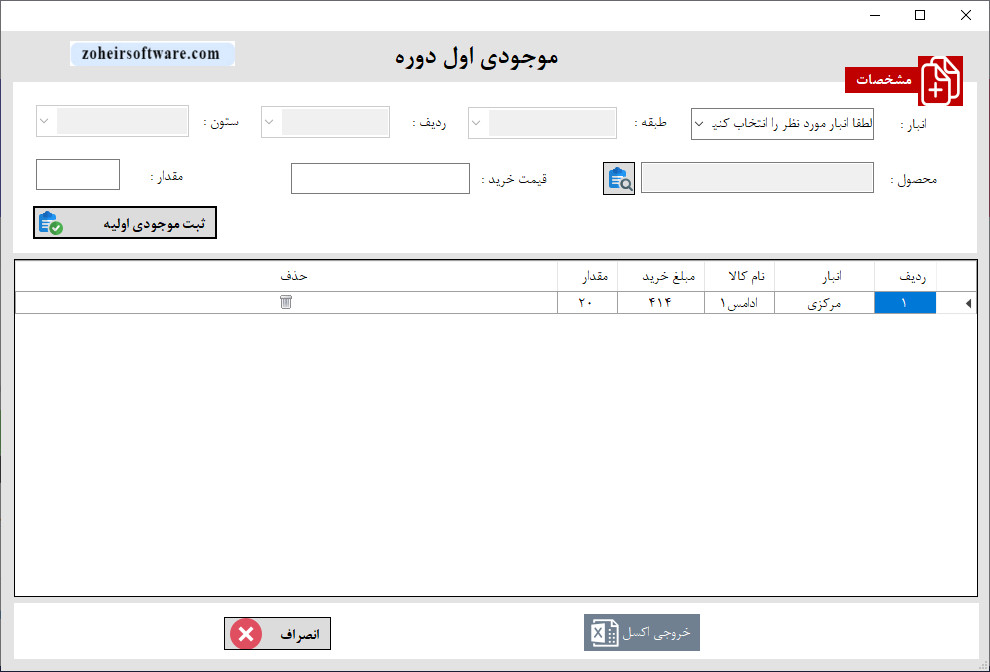The height and width of the screenshot is (672, 990).
Task: Click the product search icon beside محصول field
Action: pyautogui.click(x=618, y=178)
